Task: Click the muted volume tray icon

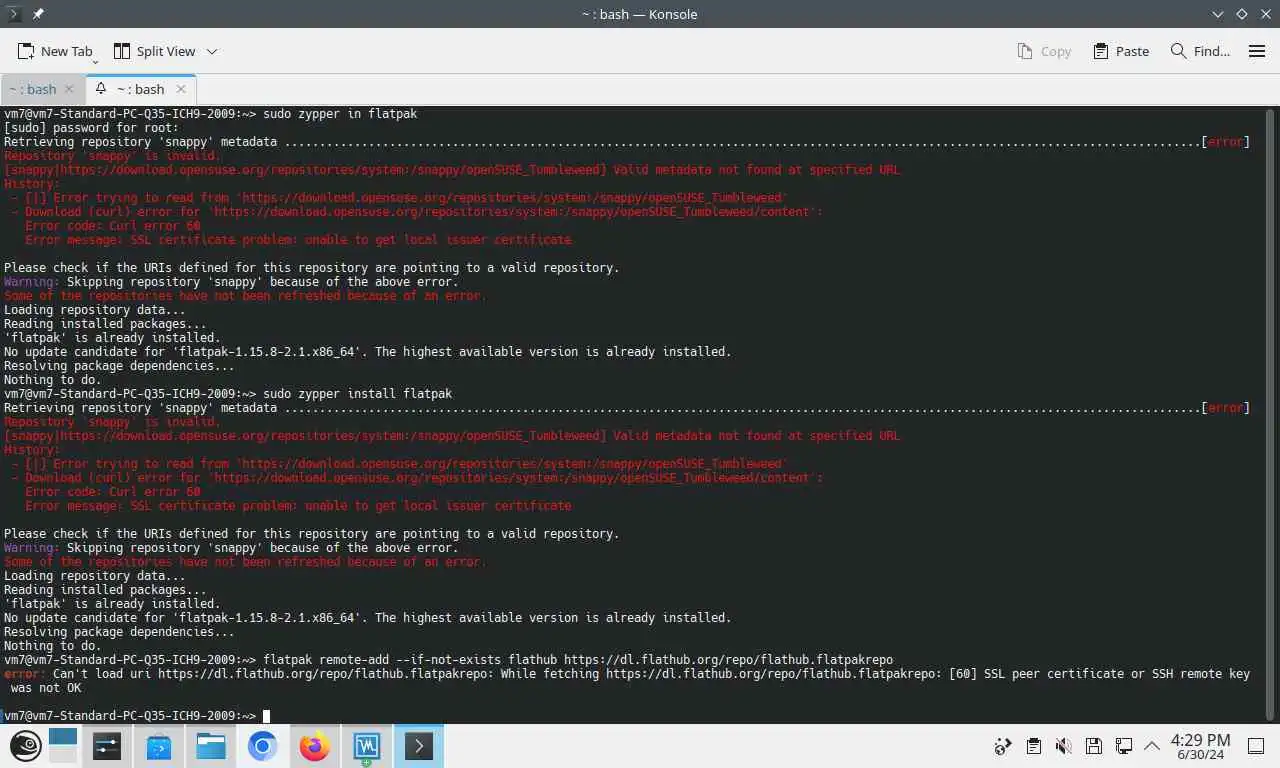Action: 1064,746
